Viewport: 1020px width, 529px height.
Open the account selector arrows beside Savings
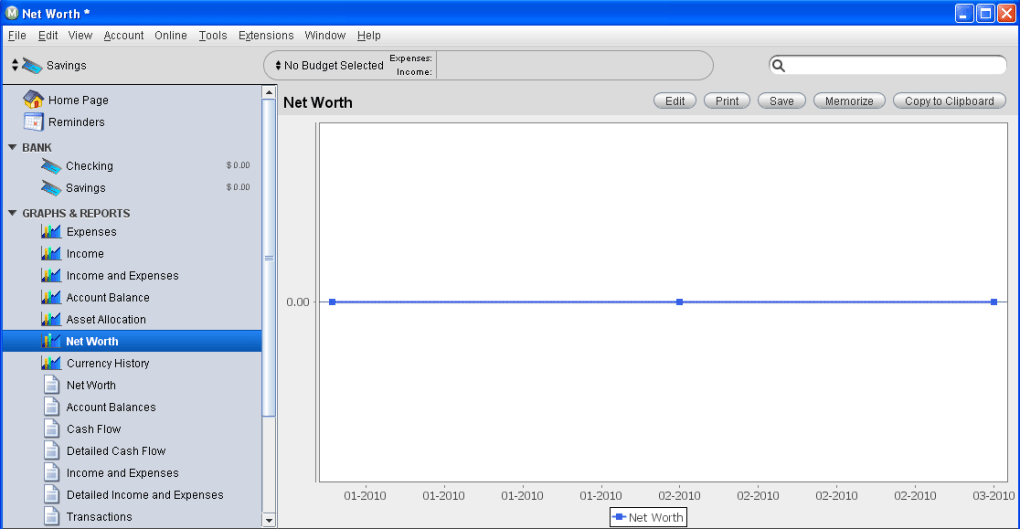coord(14,65)
